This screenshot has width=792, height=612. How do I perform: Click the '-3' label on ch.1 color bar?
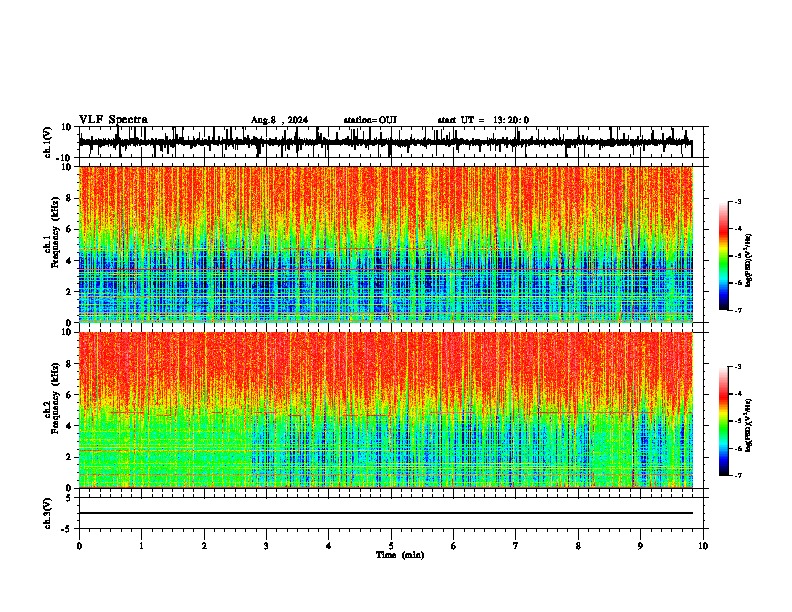coord(738,202)
